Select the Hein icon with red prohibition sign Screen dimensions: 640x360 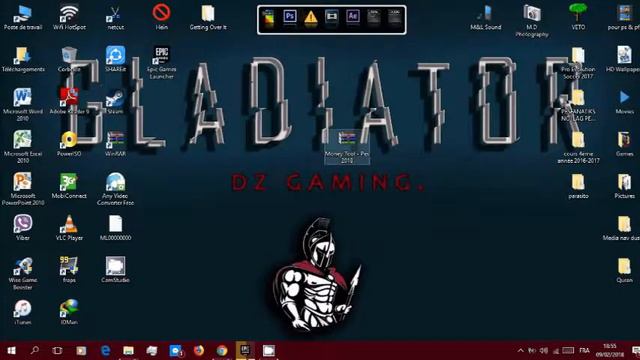pos(162,18)
